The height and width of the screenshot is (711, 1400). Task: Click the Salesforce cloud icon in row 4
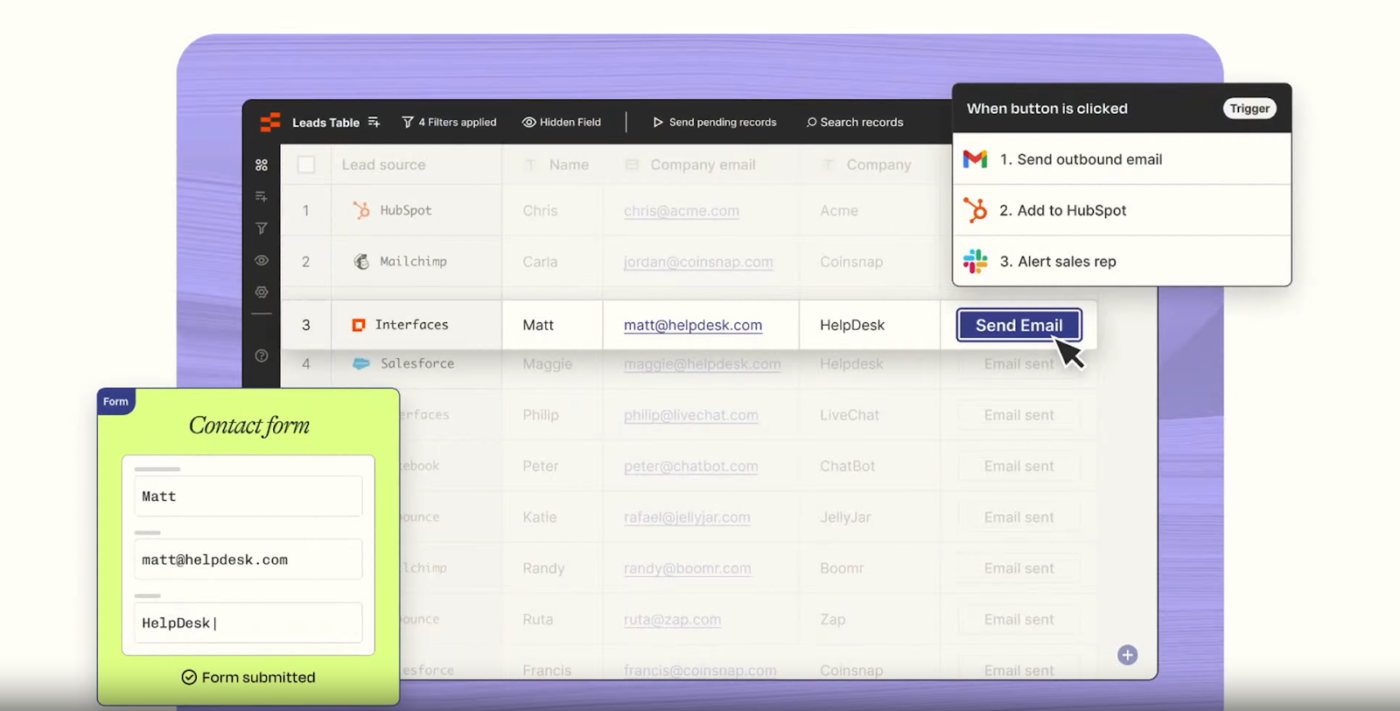[x=361, y=364]
